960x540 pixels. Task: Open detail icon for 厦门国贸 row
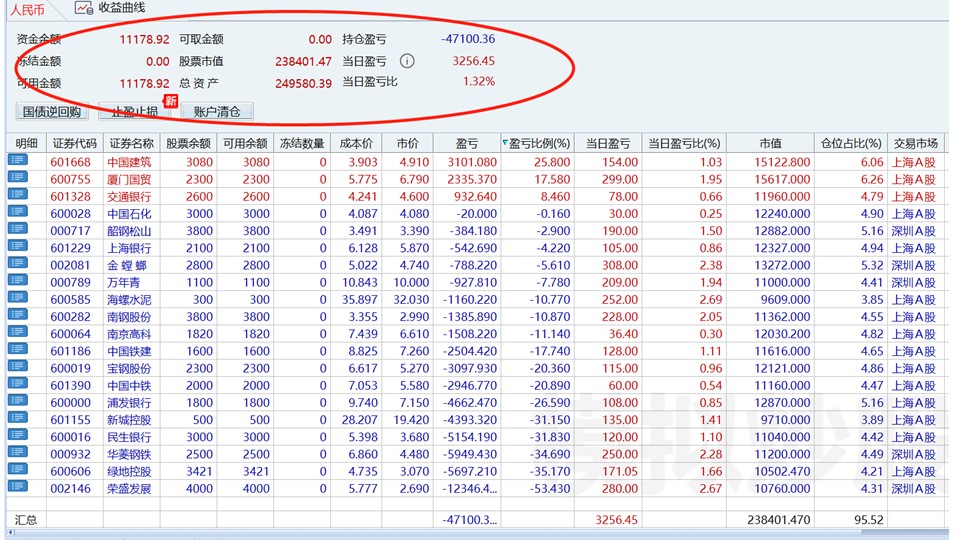click(x=18, y=178)
